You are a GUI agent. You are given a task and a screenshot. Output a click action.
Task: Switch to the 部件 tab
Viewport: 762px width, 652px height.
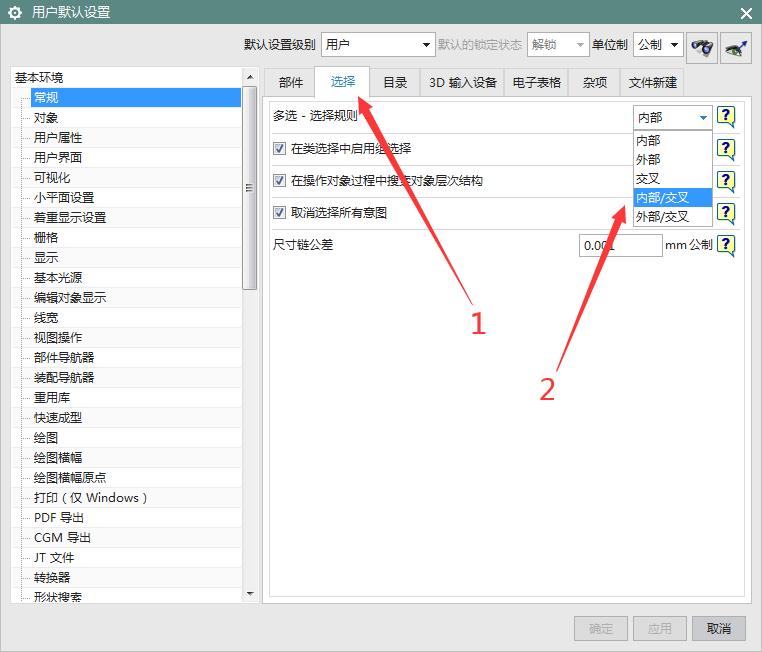coord(291,83)
